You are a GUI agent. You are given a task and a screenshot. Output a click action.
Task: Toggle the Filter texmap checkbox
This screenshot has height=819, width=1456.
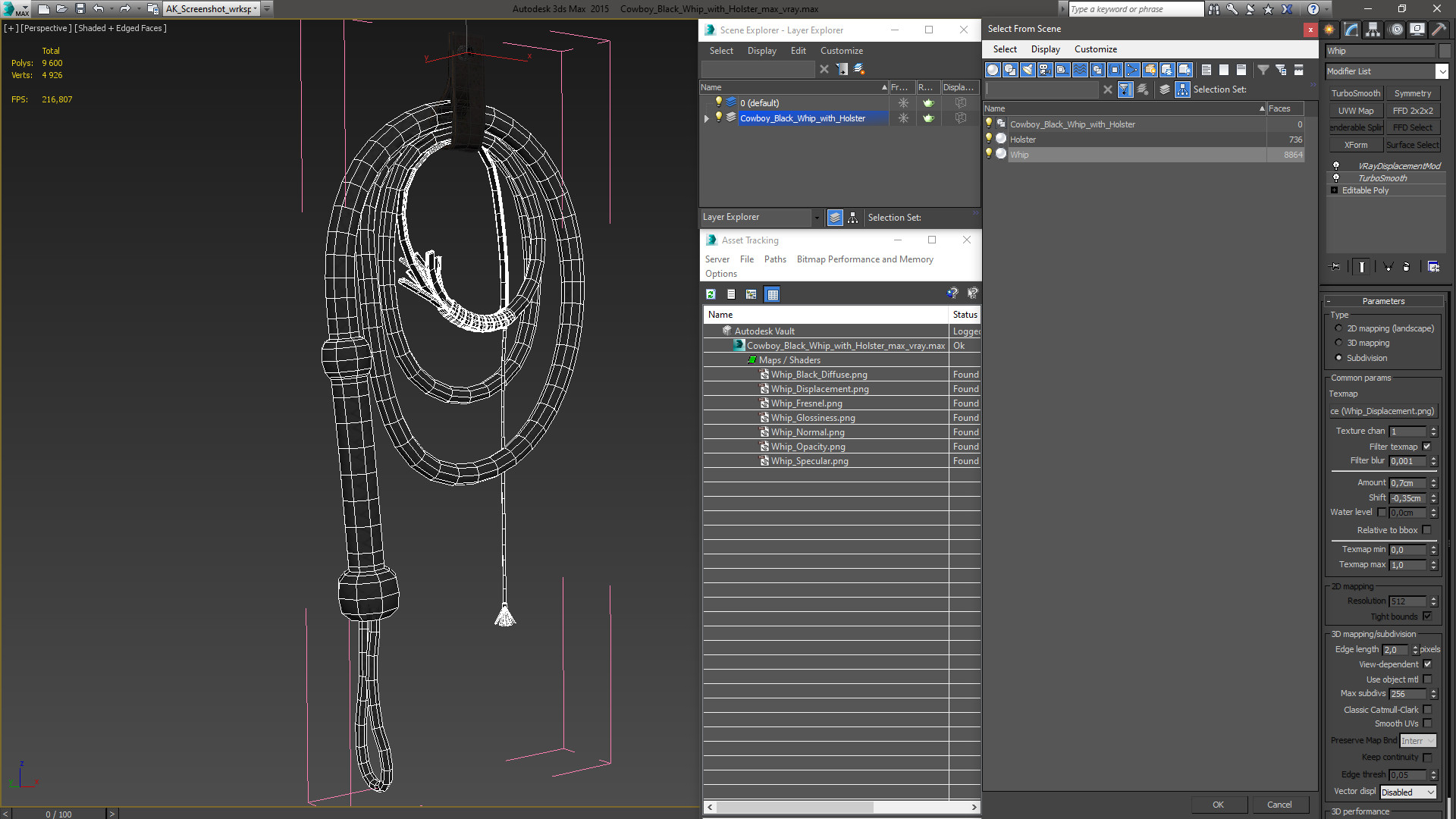pyautogui.click(x=1427, y=447)
